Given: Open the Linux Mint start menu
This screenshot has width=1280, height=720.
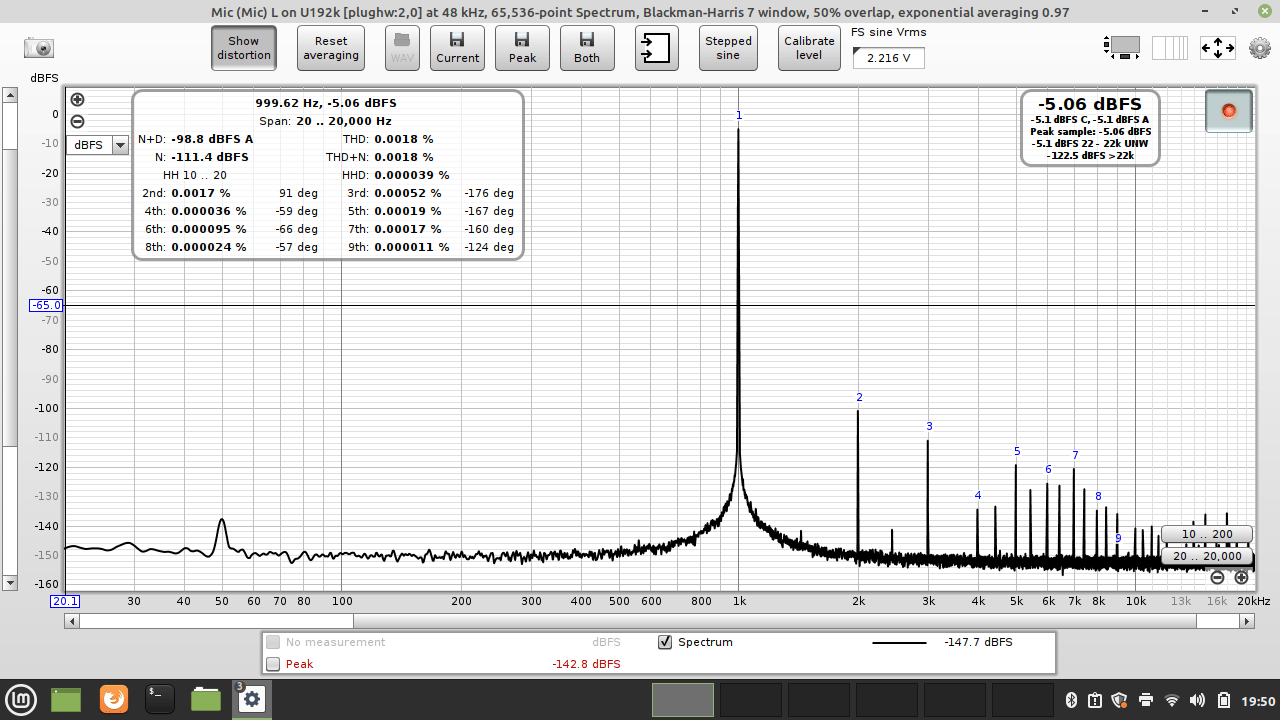Looking at the screenshot, I should 22,699.
